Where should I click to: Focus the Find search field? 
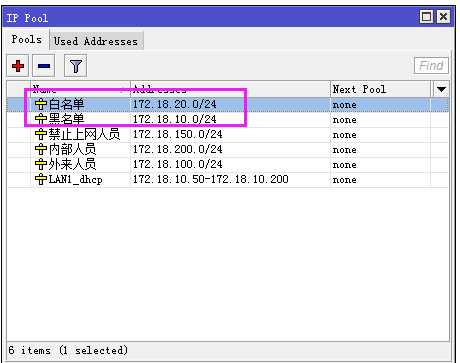(x=431, y=65)
